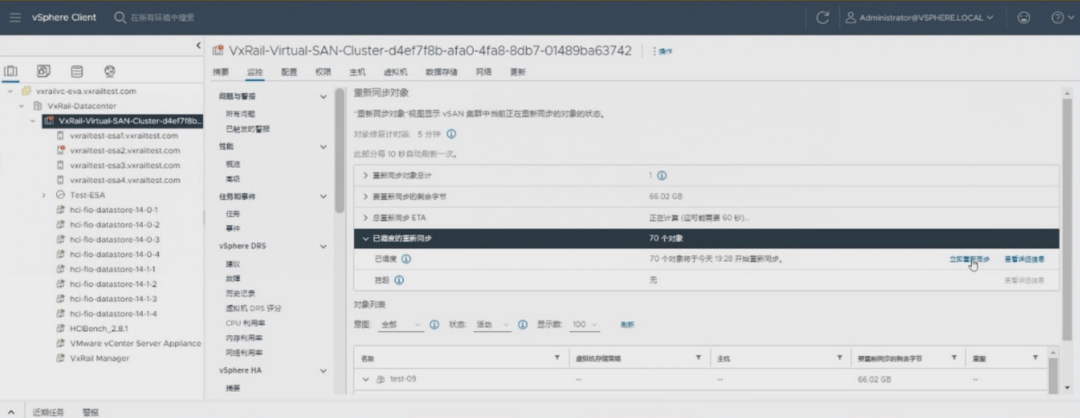Viewport: 1080px width, 418px height.
Task: Expand the bottom recent tasks panel chevron
Action: tap(10, 412)
